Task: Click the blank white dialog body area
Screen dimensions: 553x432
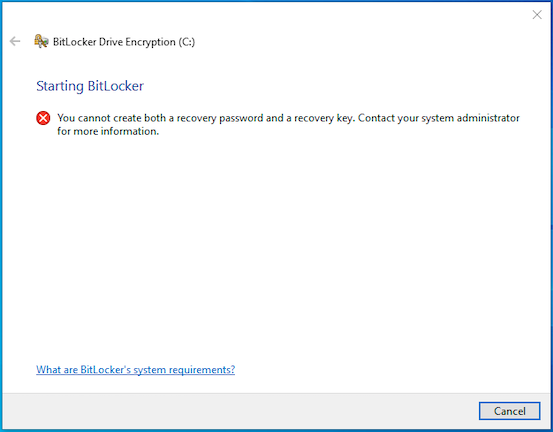Action: (276, 247)
